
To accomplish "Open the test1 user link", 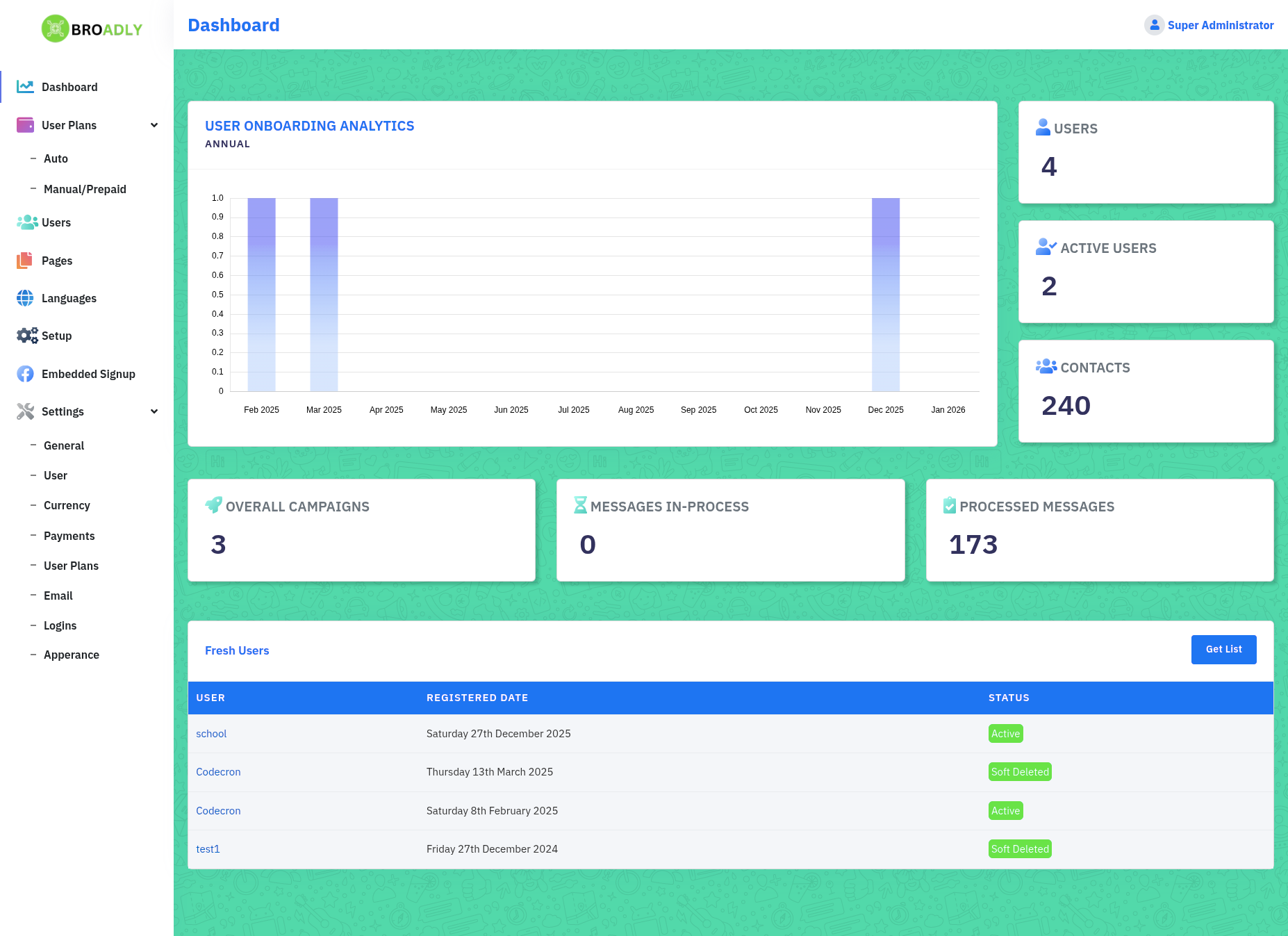I will [x=208, y=849].
